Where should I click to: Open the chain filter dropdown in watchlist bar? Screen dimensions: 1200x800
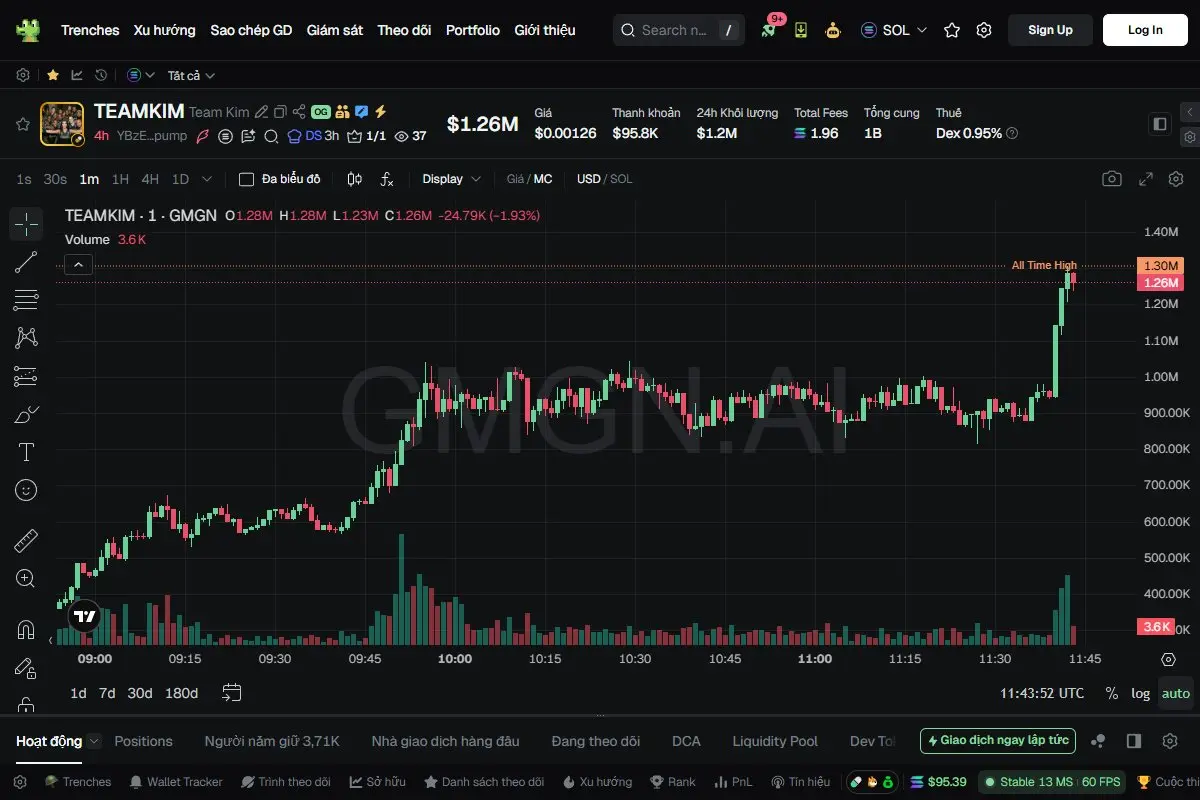tap(141, 75)
